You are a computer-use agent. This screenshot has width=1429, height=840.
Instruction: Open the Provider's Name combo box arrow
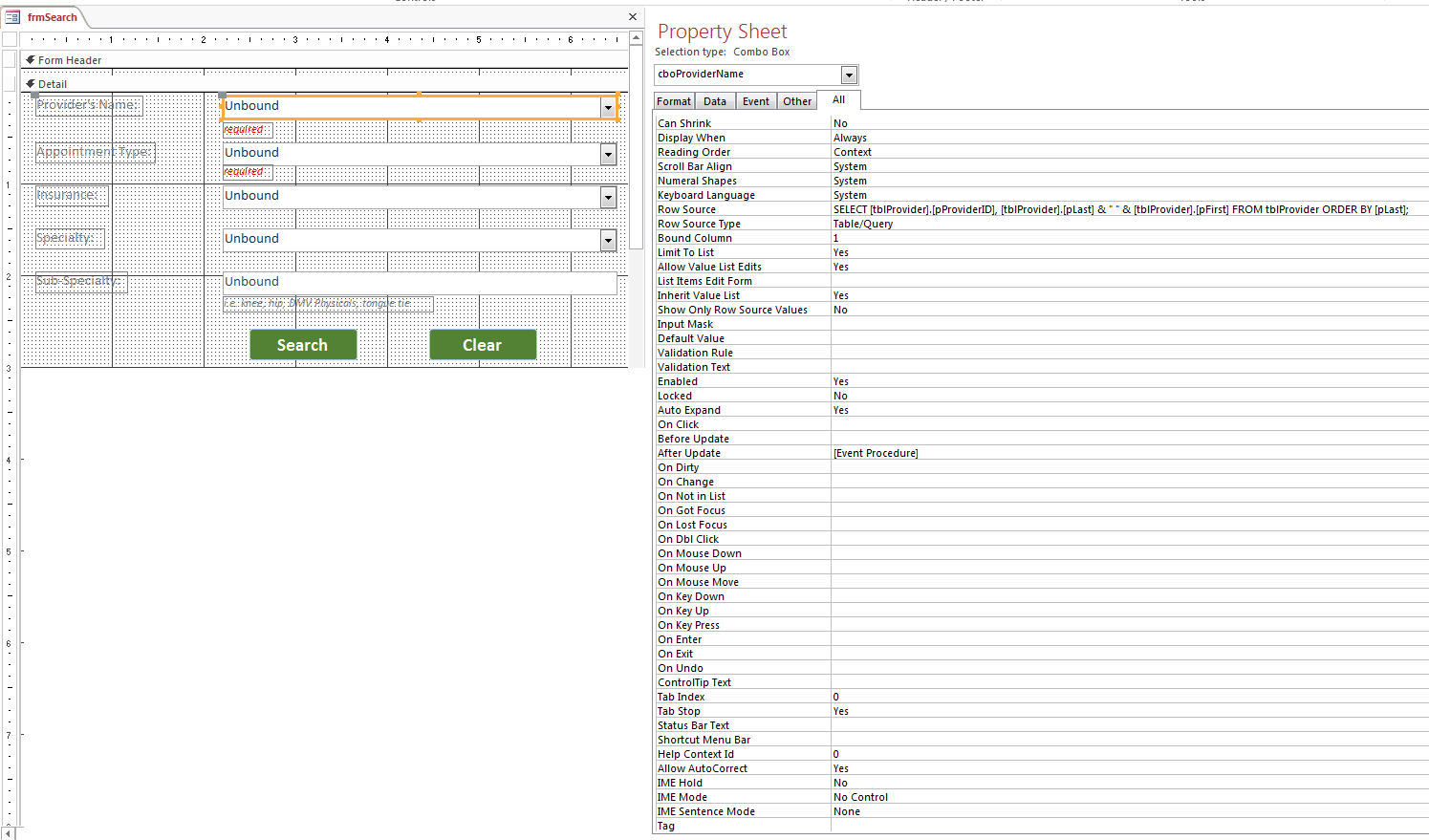[x=608, y=107]
